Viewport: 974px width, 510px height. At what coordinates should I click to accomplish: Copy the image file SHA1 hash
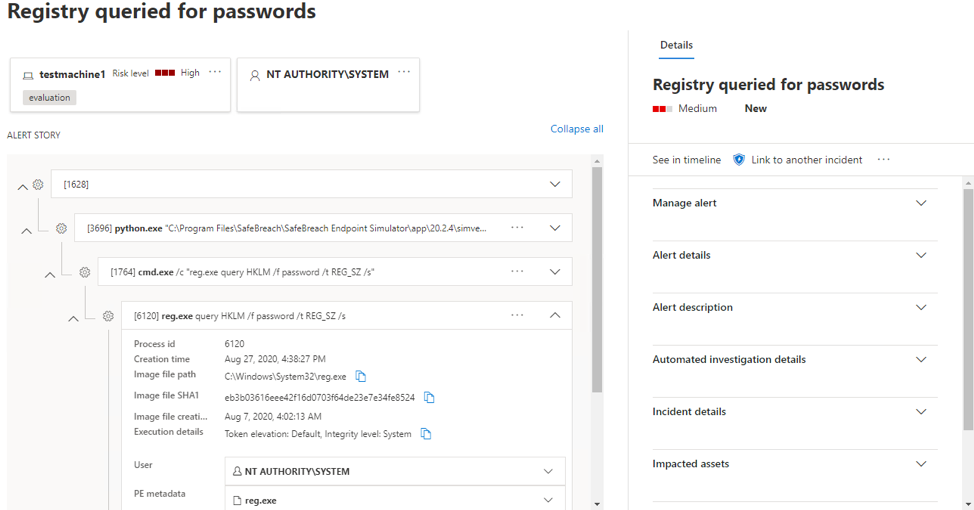tap(429, 397)
